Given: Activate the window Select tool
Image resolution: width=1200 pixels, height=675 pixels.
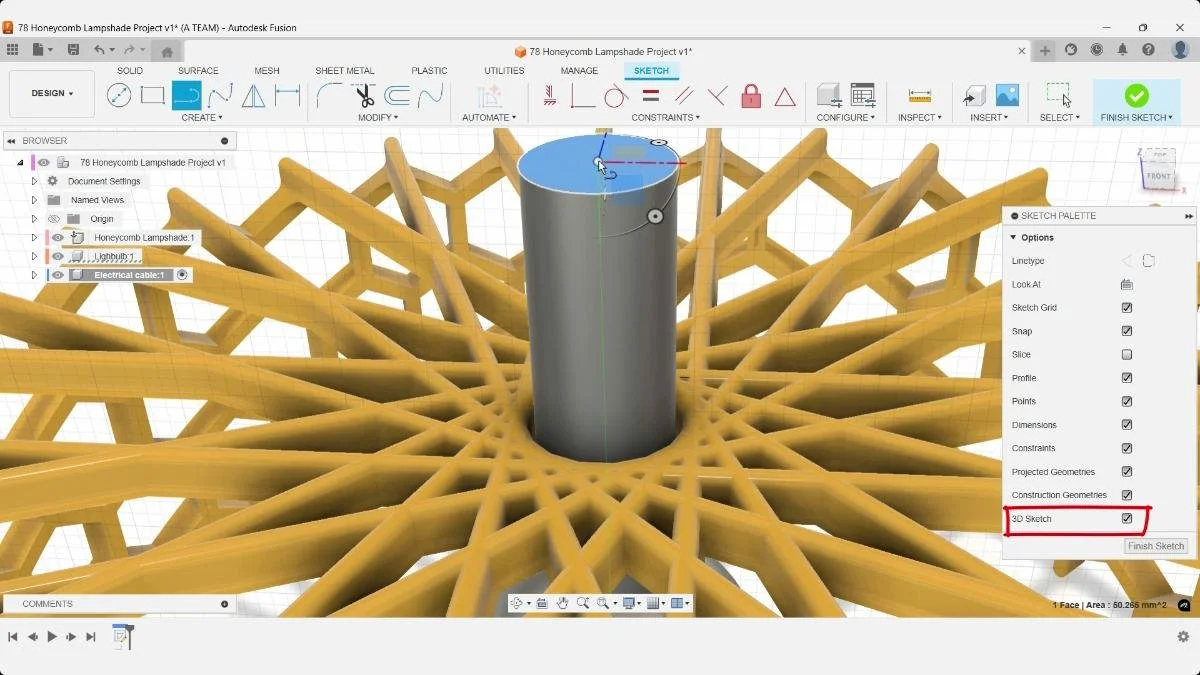Looking at the screenshot, I should point(1059,96).
